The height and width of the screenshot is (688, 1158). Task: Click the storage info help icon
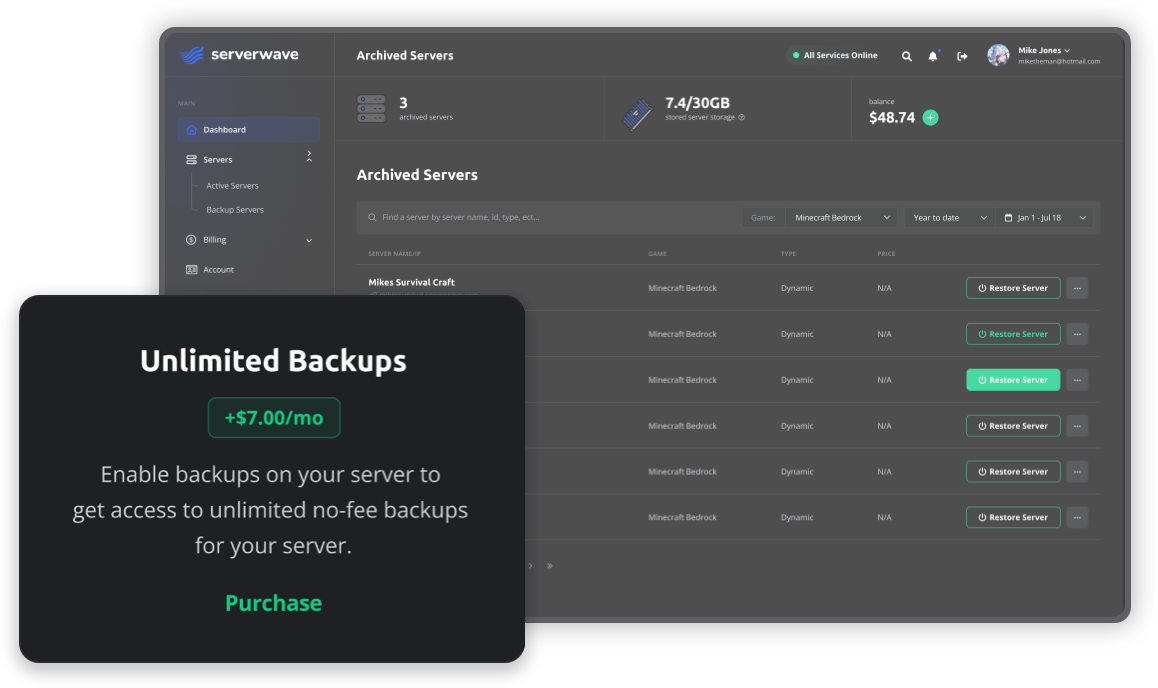coord(741,117)
